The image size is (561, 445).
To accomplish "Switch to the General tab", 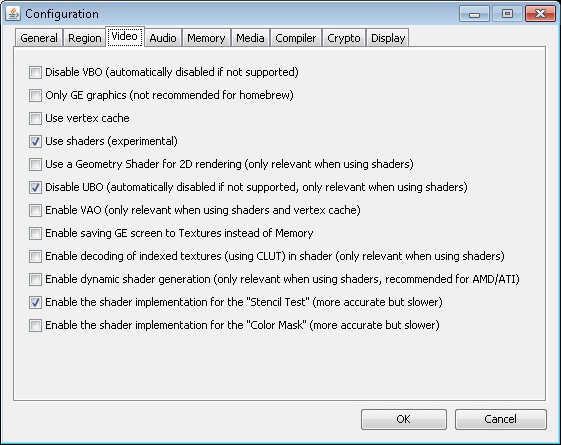I will coord(39,38).
